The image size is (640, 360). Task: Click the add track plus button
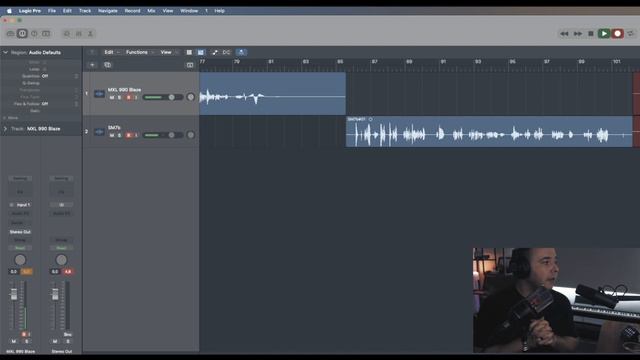pyautogui.click(x=92, y=65)
